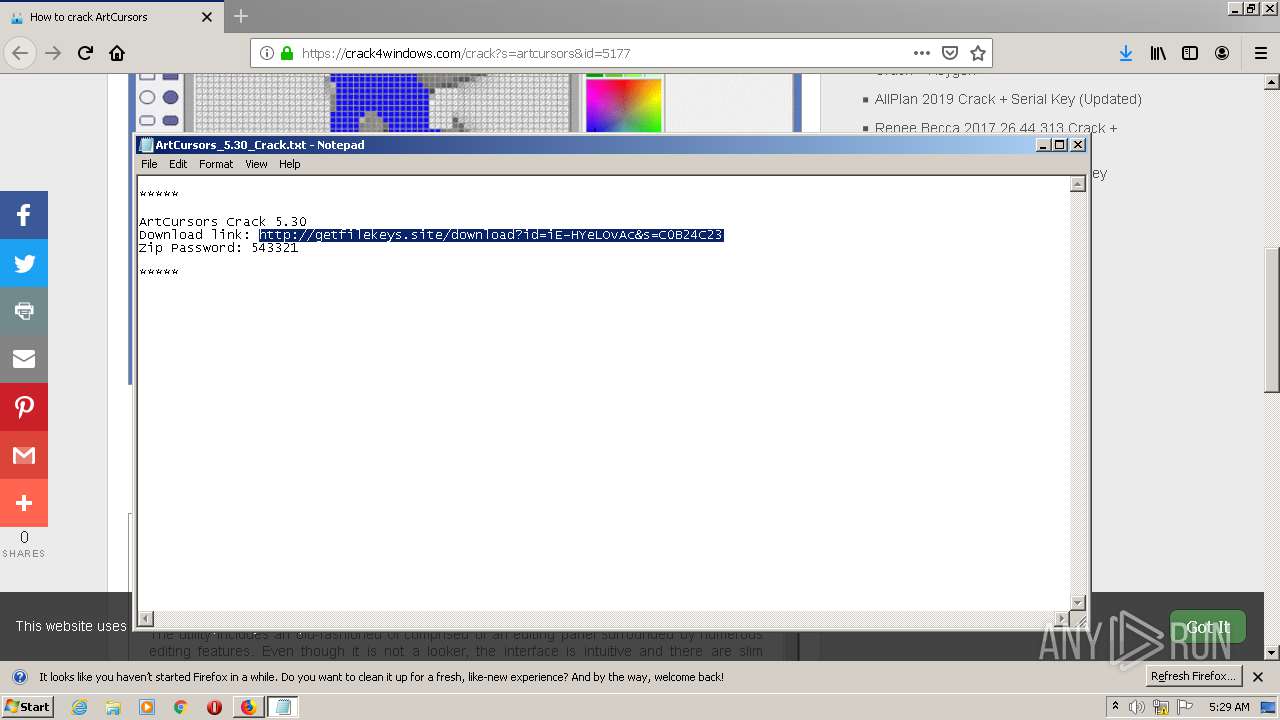Open Action Center flag tray icon
This screenshot has width=1280, height=720.
coord(1185,707)
